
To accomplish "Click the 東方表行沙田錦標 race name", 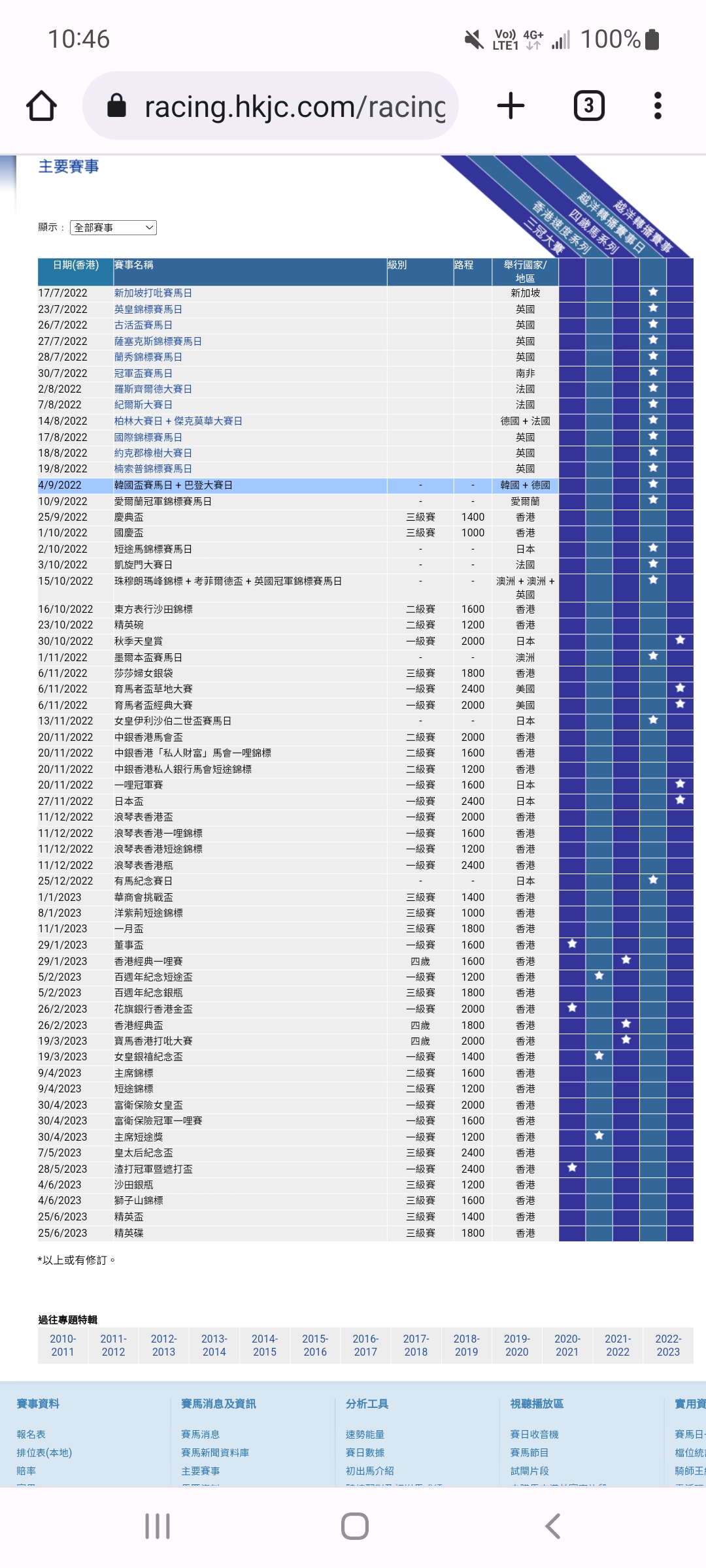I will point(154,609).
